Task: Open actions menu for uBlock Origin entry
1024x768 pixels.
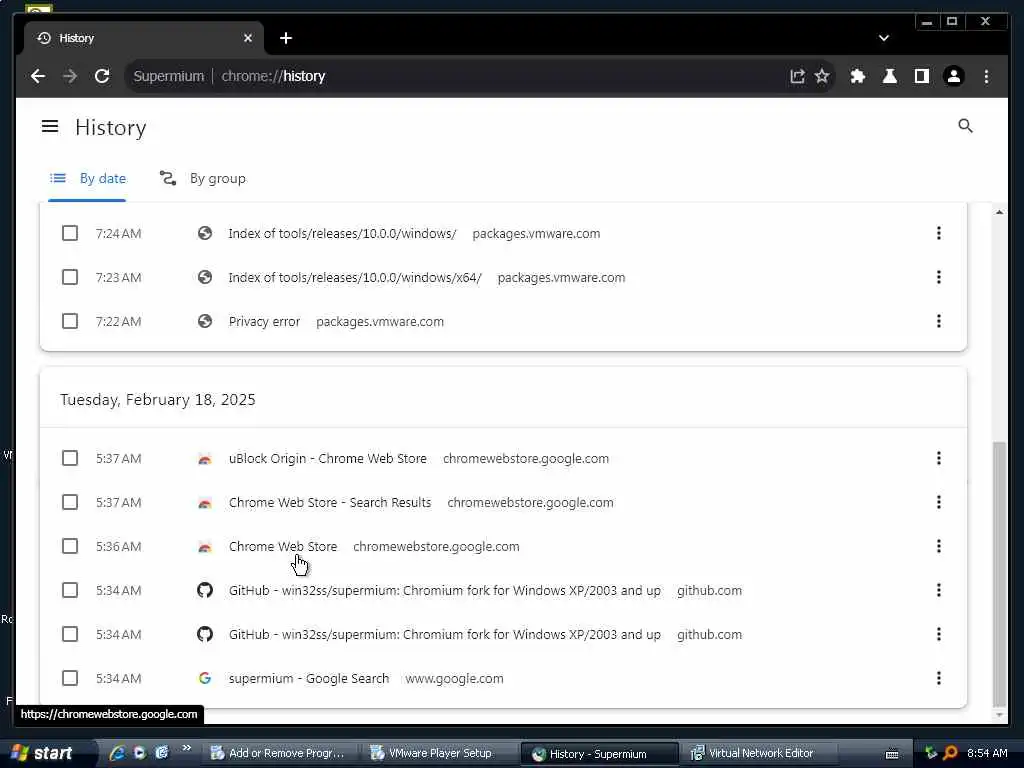Action: click(938, 458)
